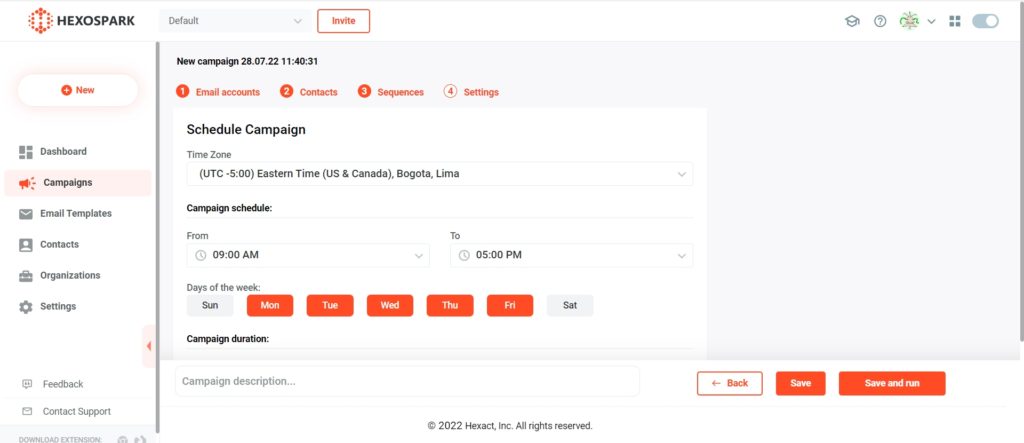Open the help question mark icon

coord(880,21)
